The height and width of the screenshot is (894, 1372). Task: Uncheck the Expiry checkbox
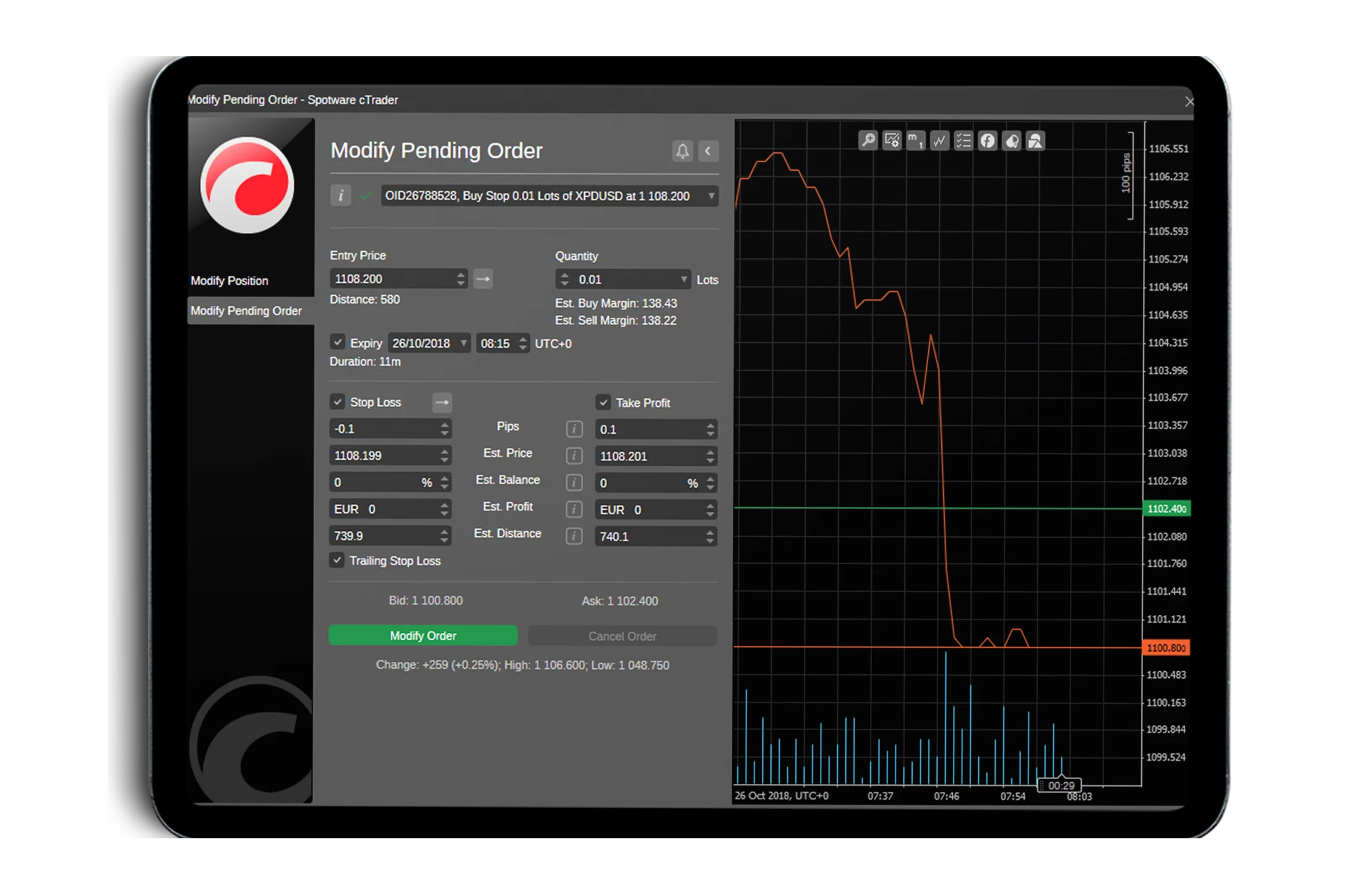pyautogui.click(x=338, y=342)
